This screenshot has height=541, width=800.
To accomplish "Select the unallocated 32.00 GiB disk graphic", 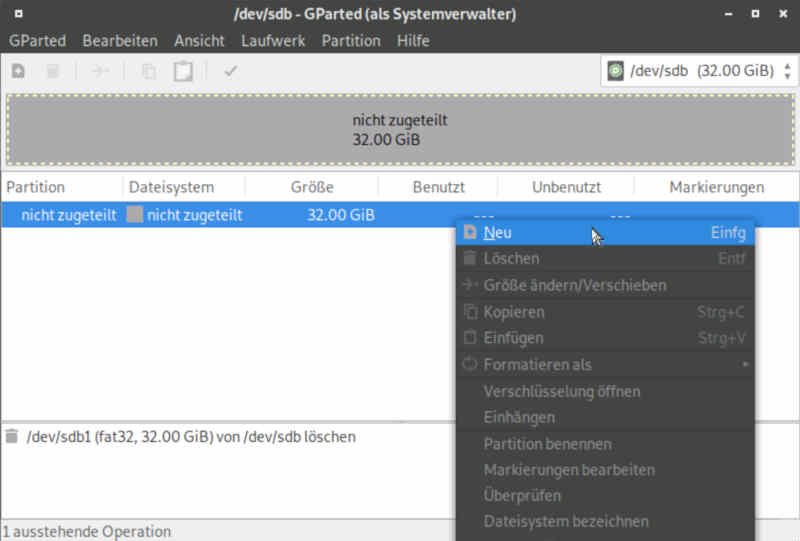I will (x=400, y=130).
